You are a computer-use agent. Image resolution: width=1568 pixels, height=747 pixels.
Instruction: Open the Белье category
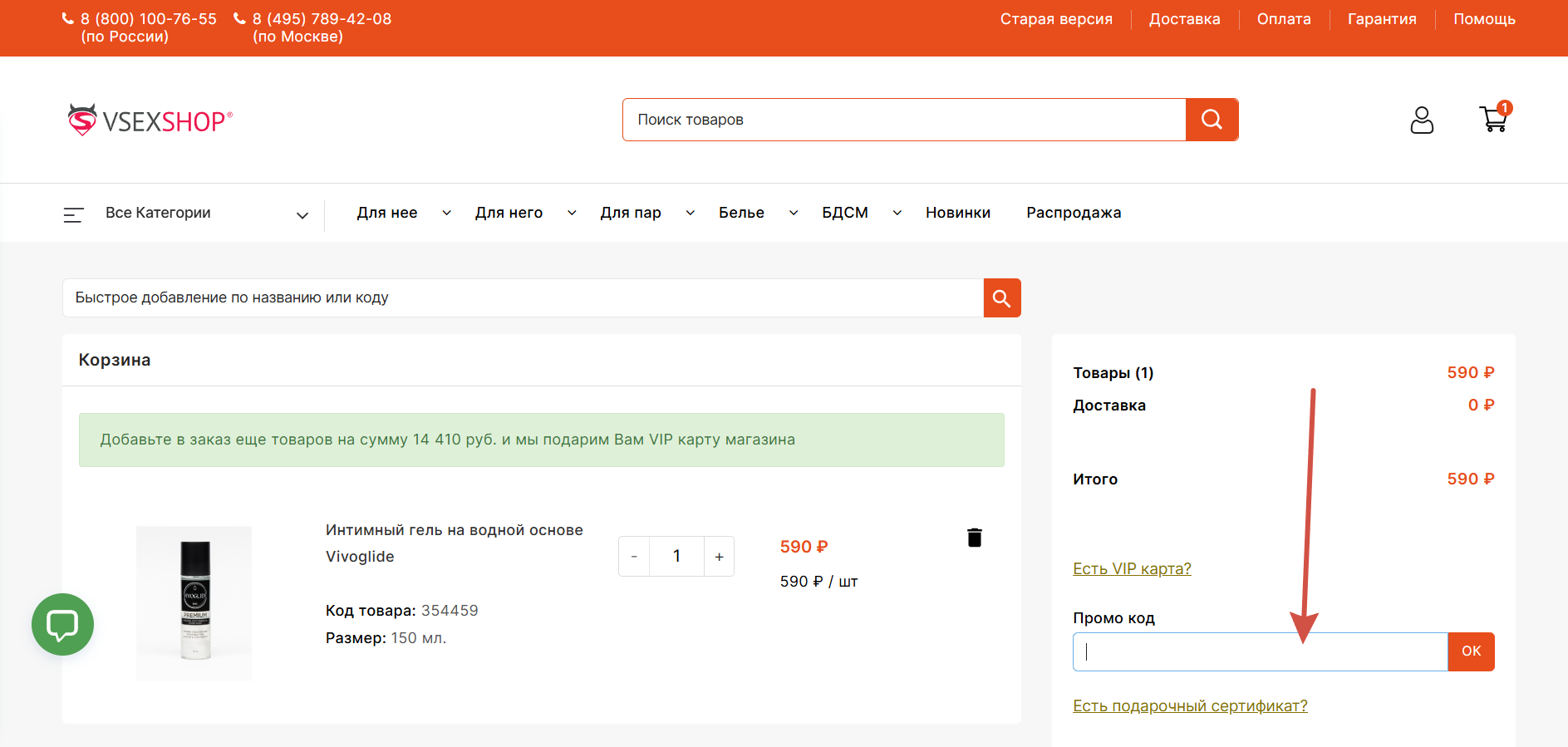click(741, 213)
